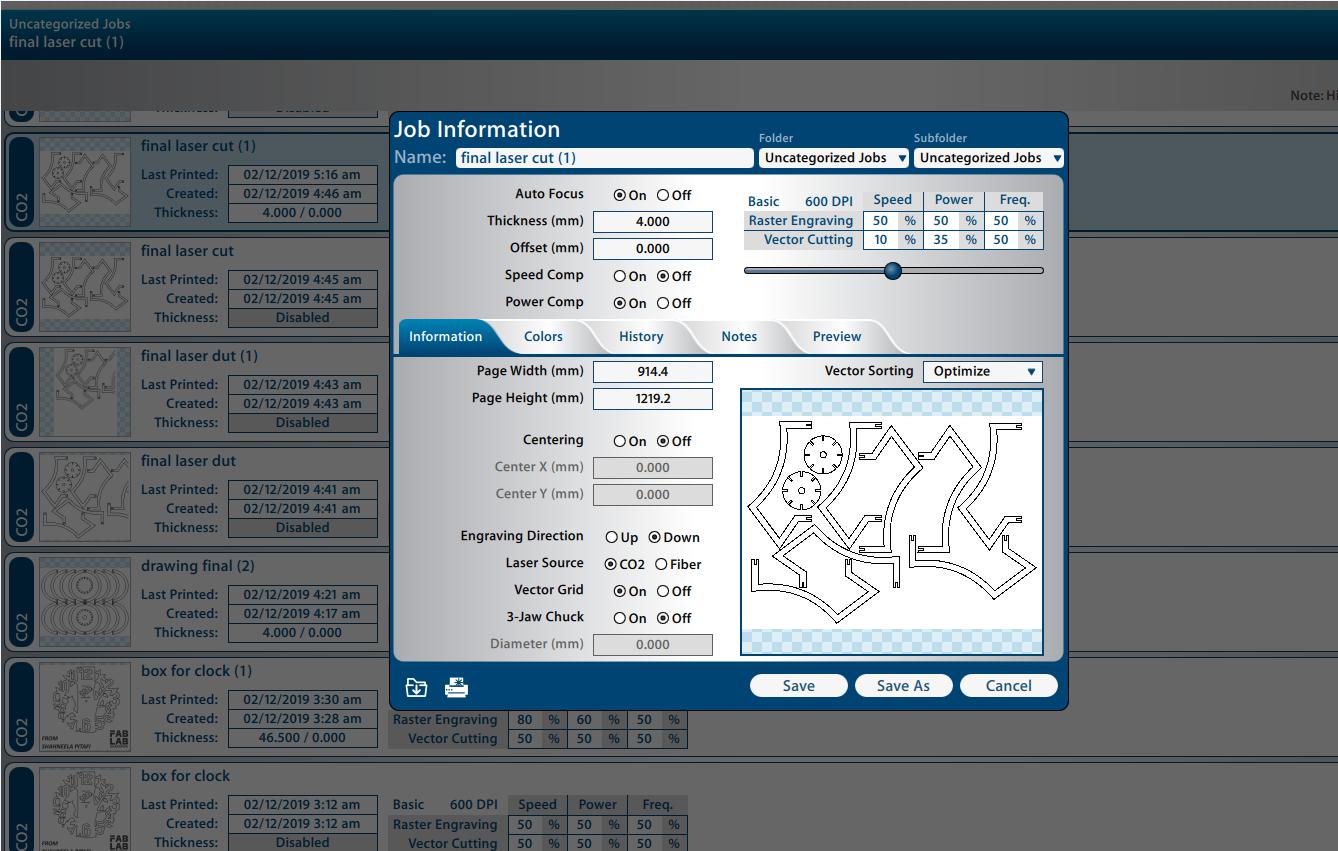Viewport: 1338px width, 851px height.
Task: Cancel the Job Information dialog
Action: pyautogui.click(x=1008, y=686)
